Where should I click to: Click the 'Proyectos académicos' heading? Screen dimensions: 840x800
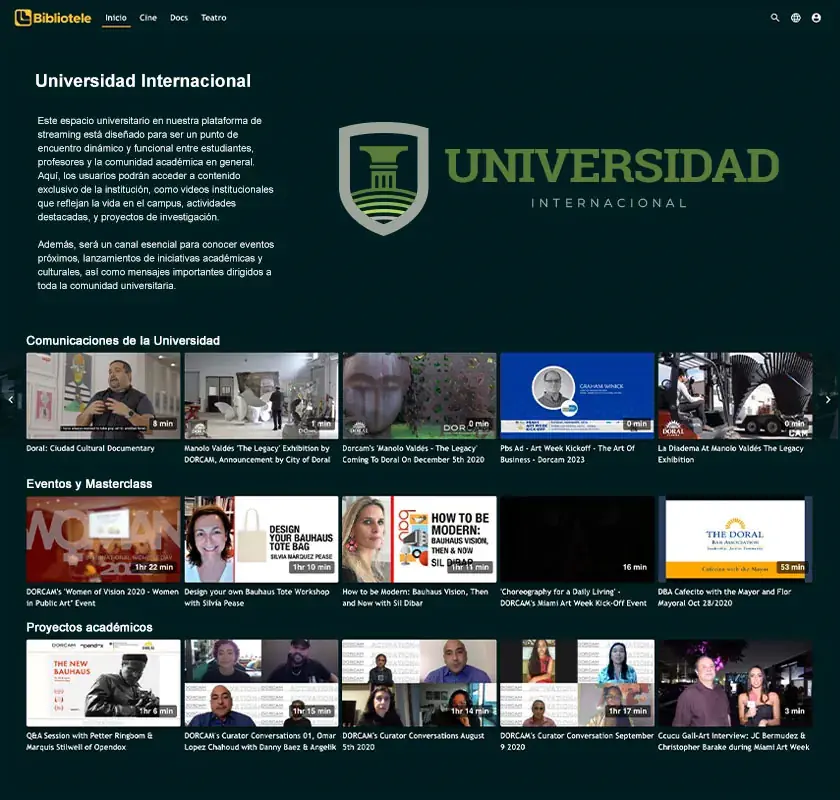click(89, 627)
